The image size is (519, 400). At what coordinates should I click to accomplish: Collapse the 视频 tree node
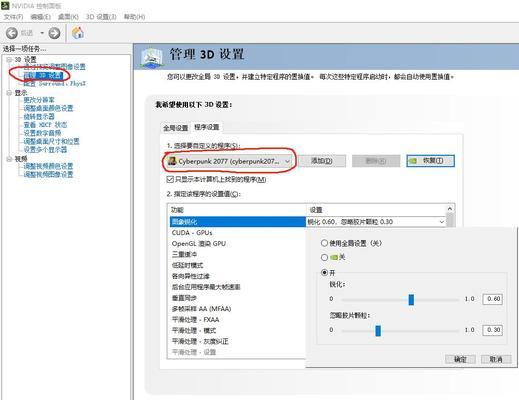click(x=9, y=159)
